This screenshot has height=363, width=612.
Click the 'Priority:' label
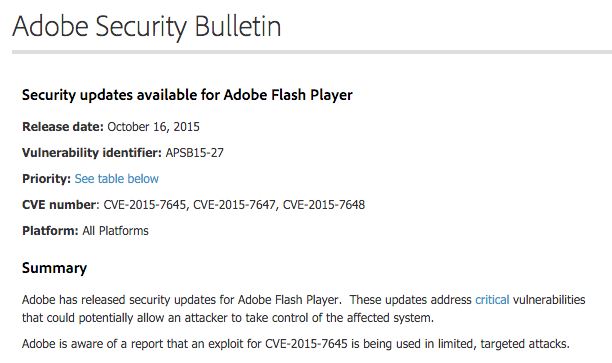click(46, 179)
